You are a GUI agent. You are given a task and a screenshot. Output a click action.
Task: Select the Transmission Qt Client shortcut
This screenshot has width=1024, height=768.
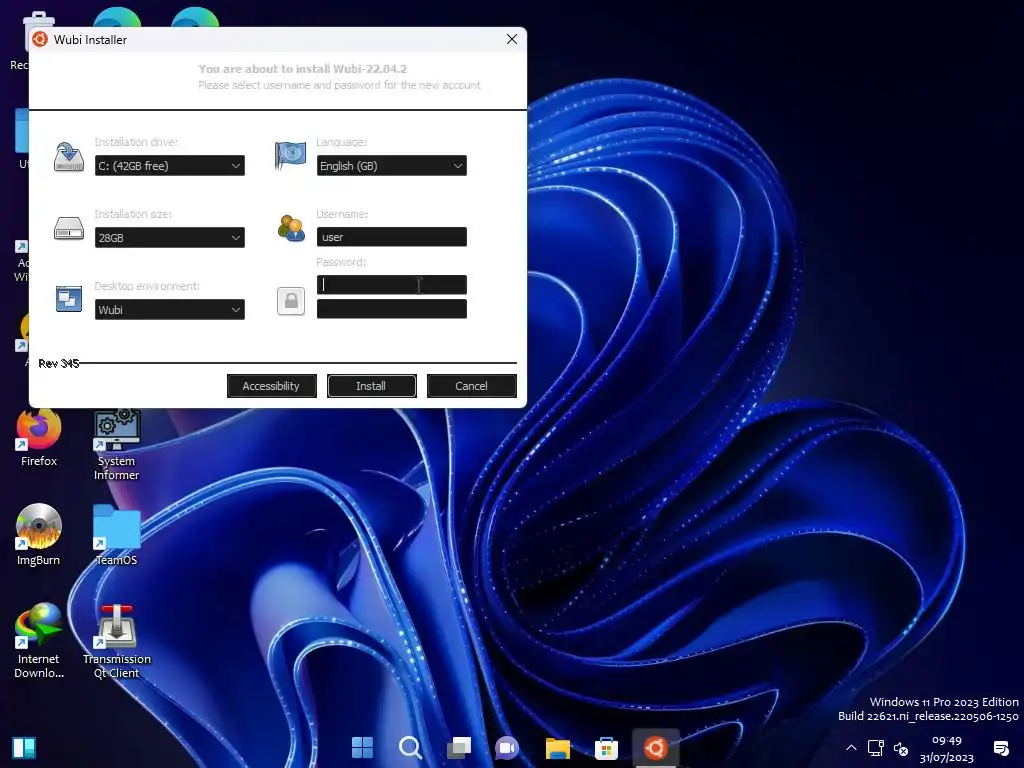coord(116,641)
